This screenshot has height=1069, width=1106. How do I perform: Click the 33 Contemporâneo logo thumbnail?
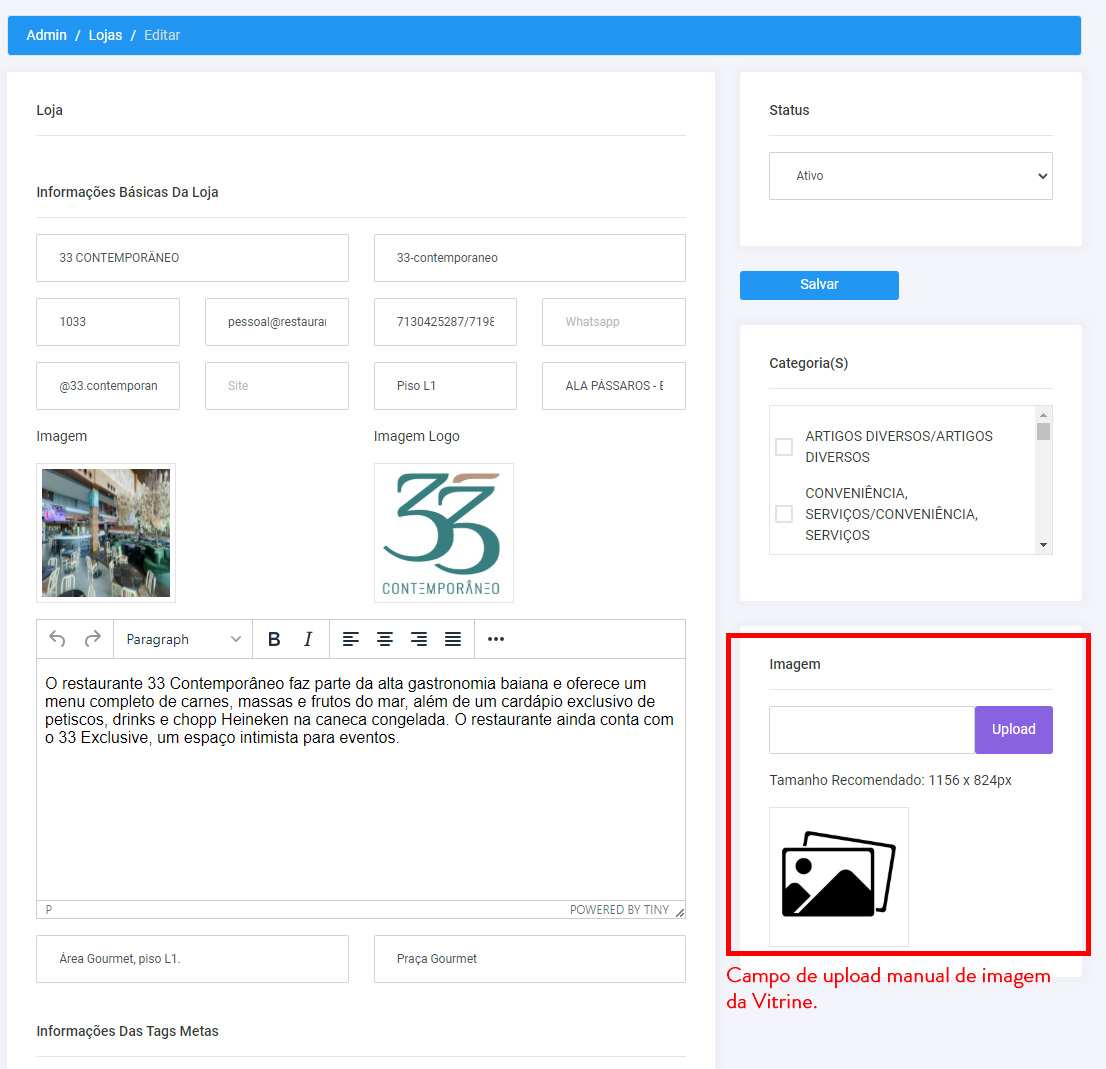[444, 533]
